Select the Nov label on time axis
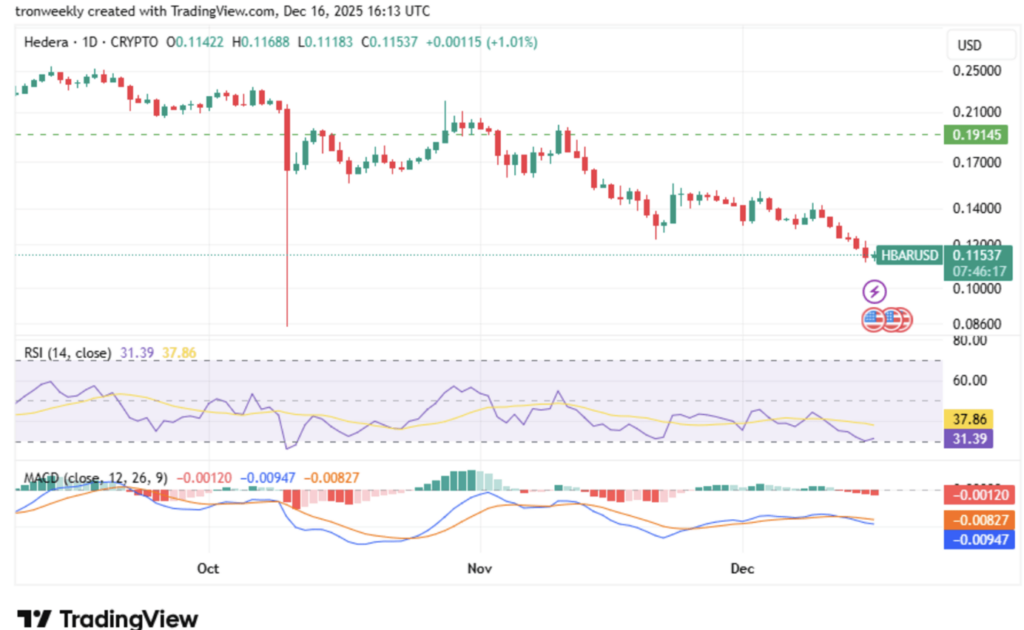Image resolution: width=1024 pixels, height=630 pixels. 480,568
